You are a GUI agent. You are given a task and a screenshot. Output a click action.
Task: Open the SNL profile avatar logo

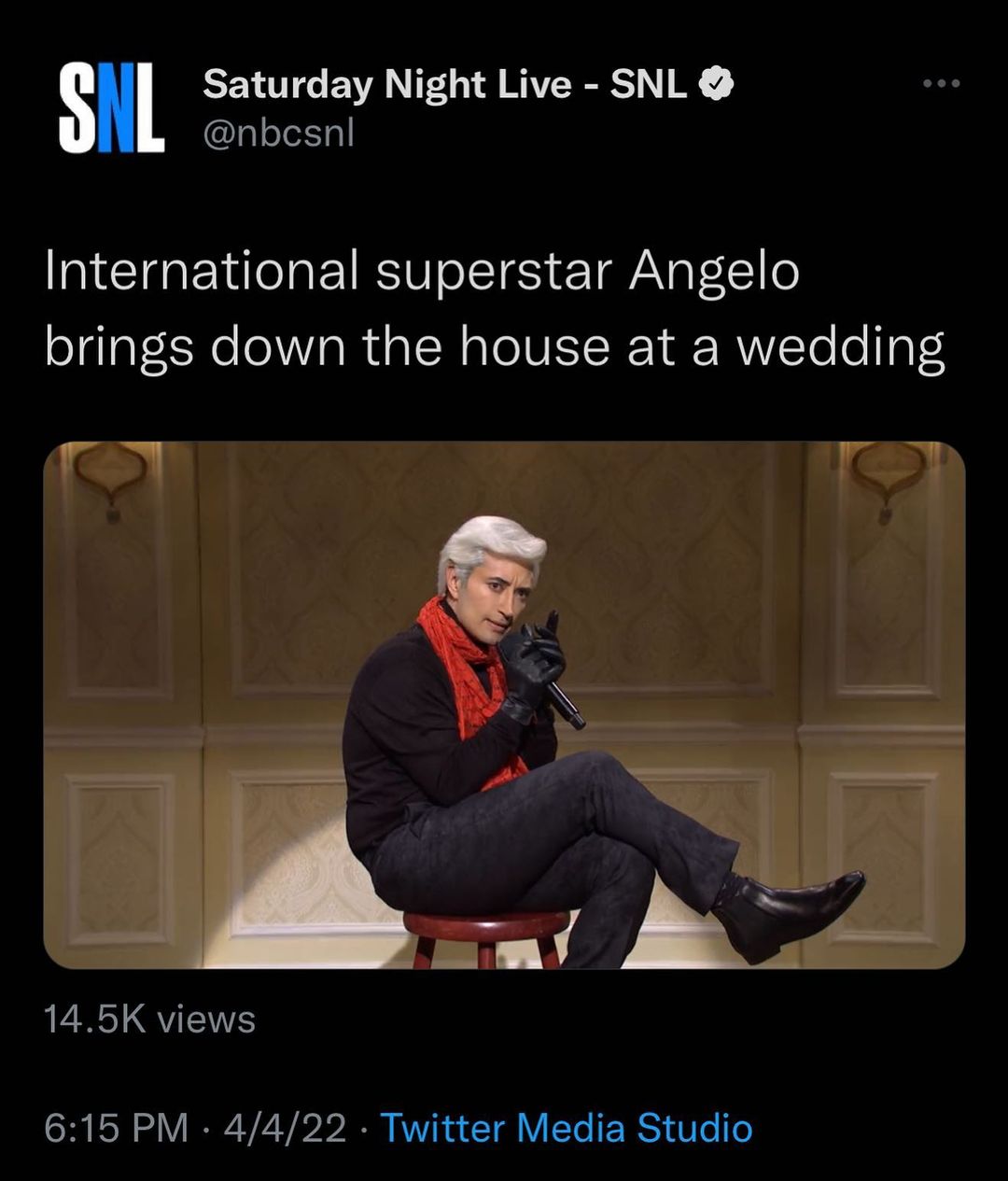pos(111,110)
